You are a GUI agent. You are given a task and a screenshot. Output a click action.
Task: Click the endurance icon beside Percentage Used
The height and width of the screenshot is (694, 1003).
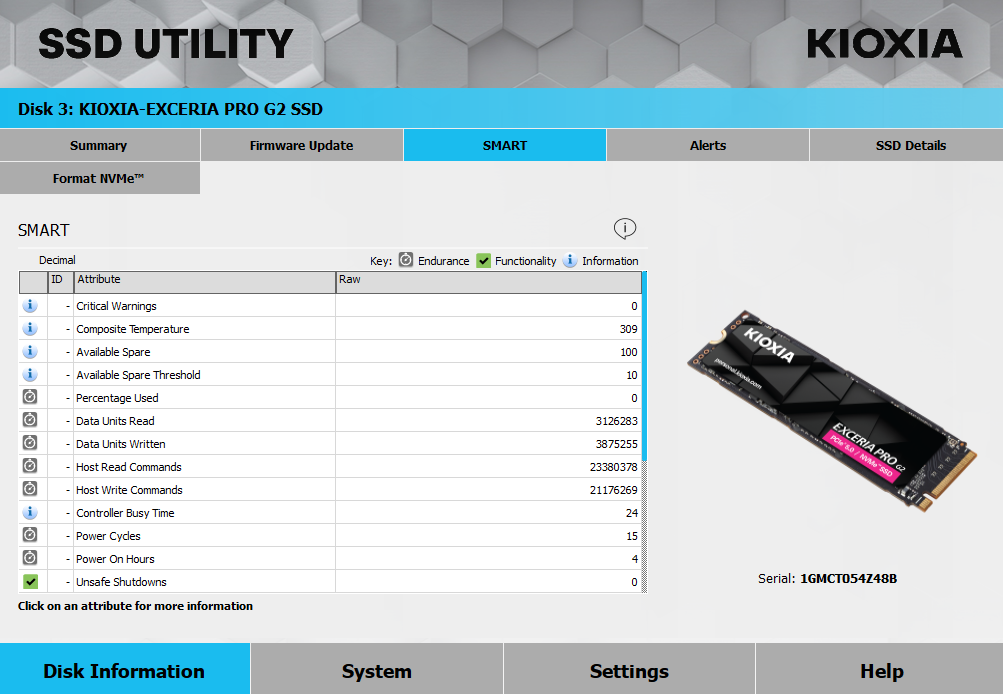[29, 397]
